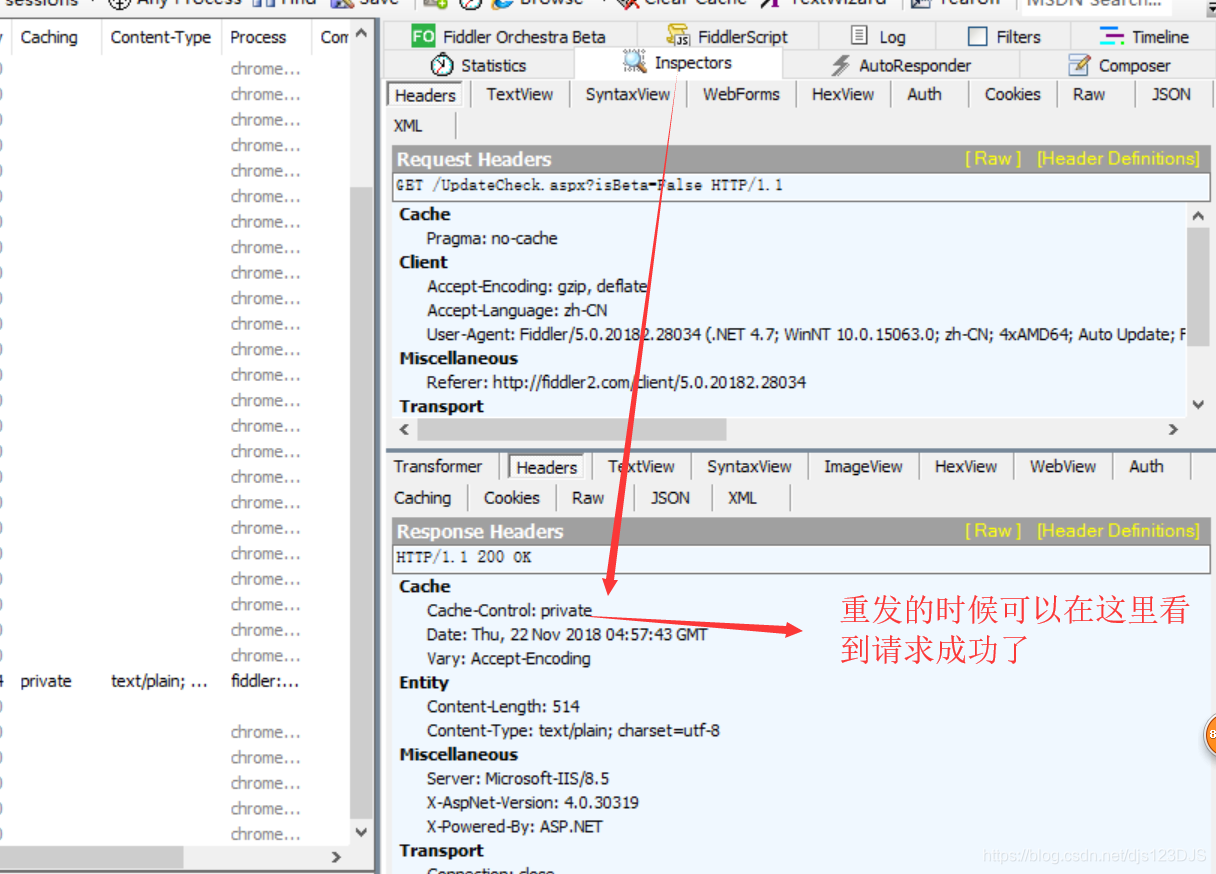Open response JSON inspector tab

pos(670,497)
